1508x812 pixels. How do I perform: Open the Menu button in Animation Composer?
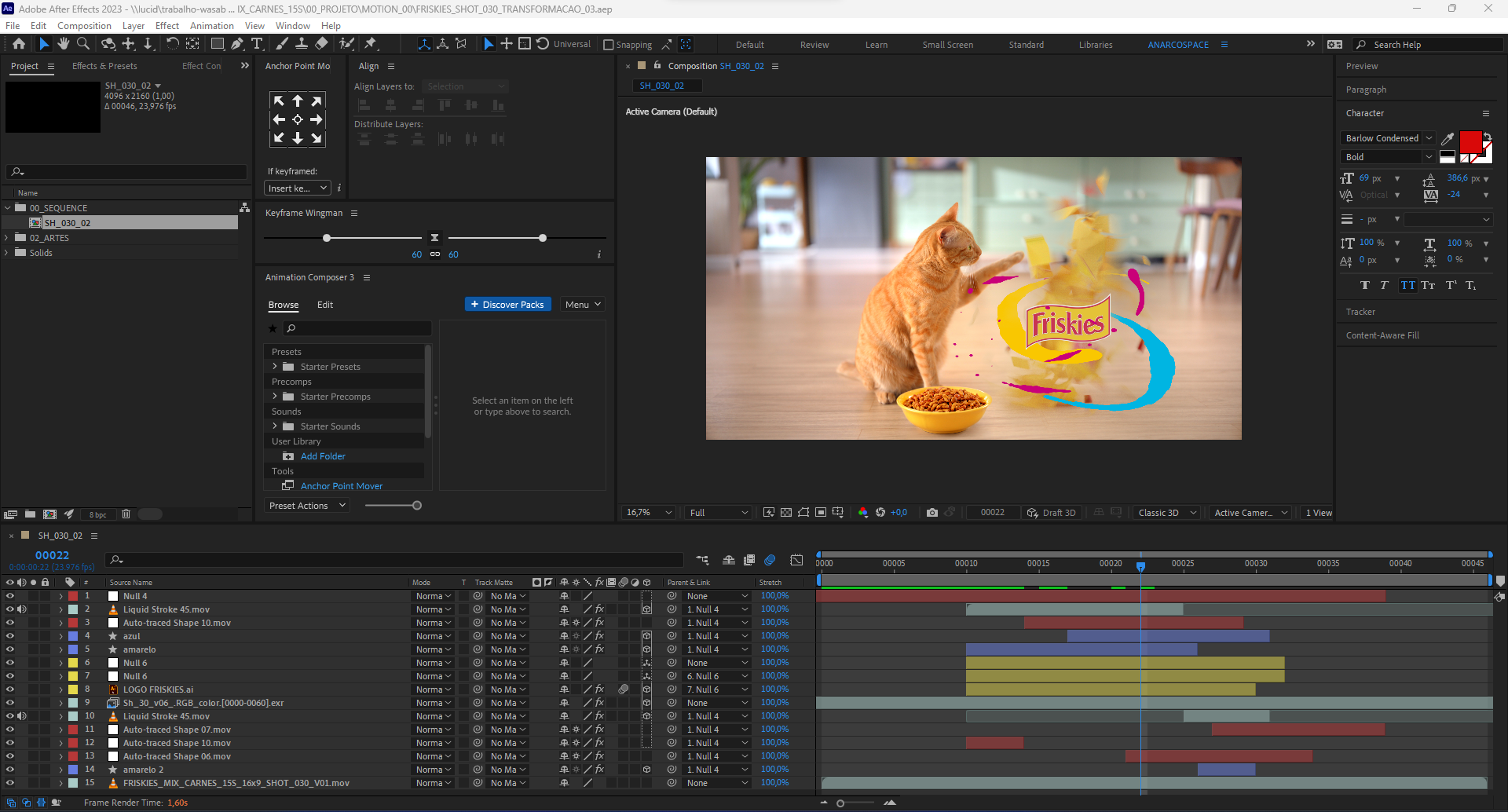coord(582,305)
